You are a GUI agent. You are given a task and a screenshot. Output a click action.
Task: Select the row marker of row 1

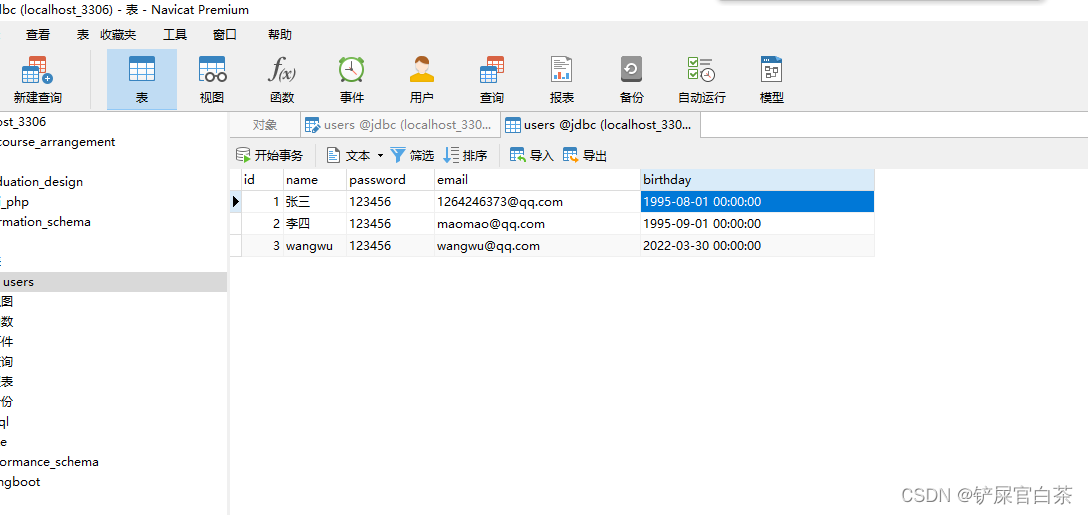click(236, 202)
